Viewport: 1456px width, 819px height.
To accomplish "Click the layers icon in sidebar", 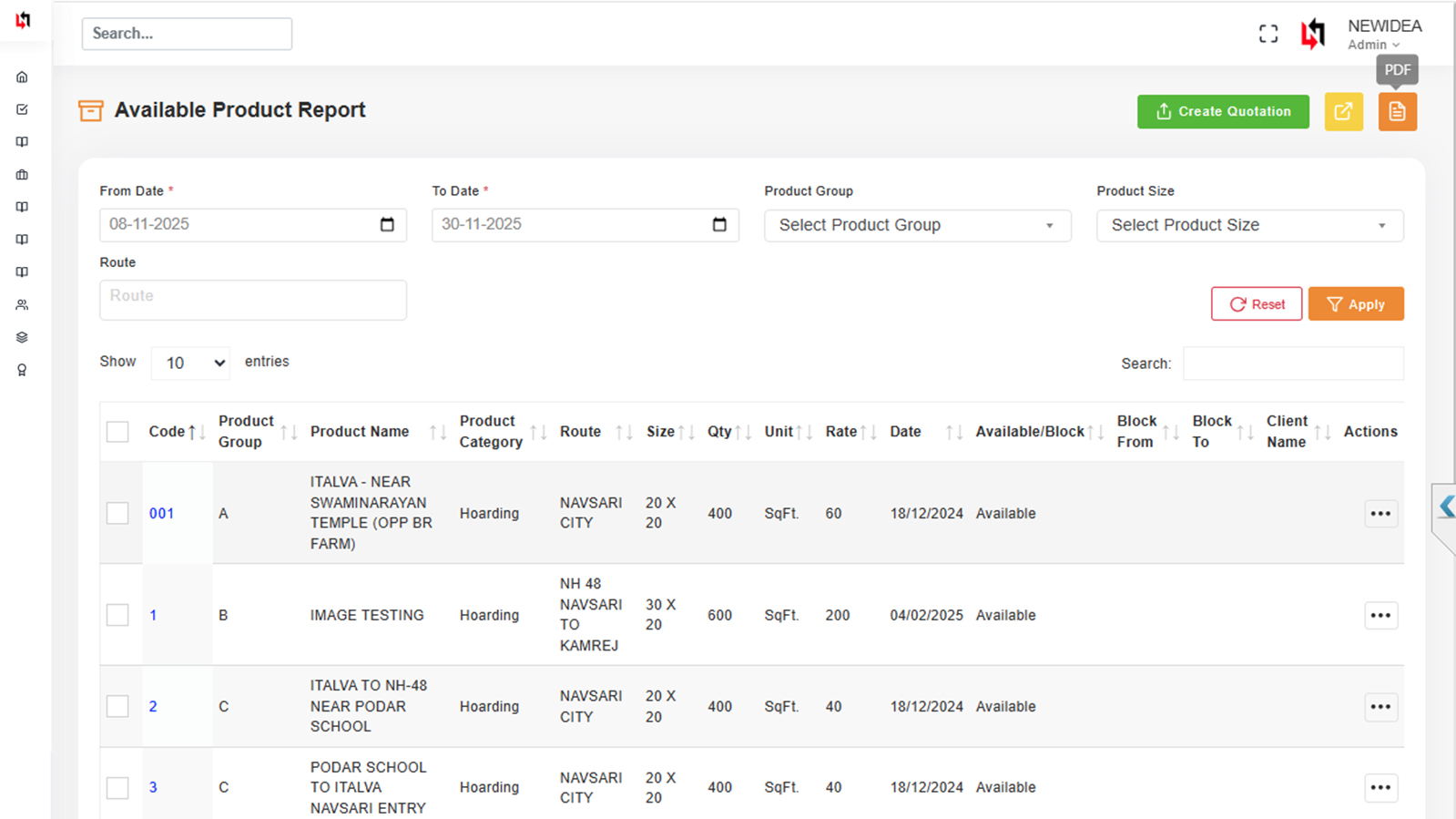I will pos(22,338).
